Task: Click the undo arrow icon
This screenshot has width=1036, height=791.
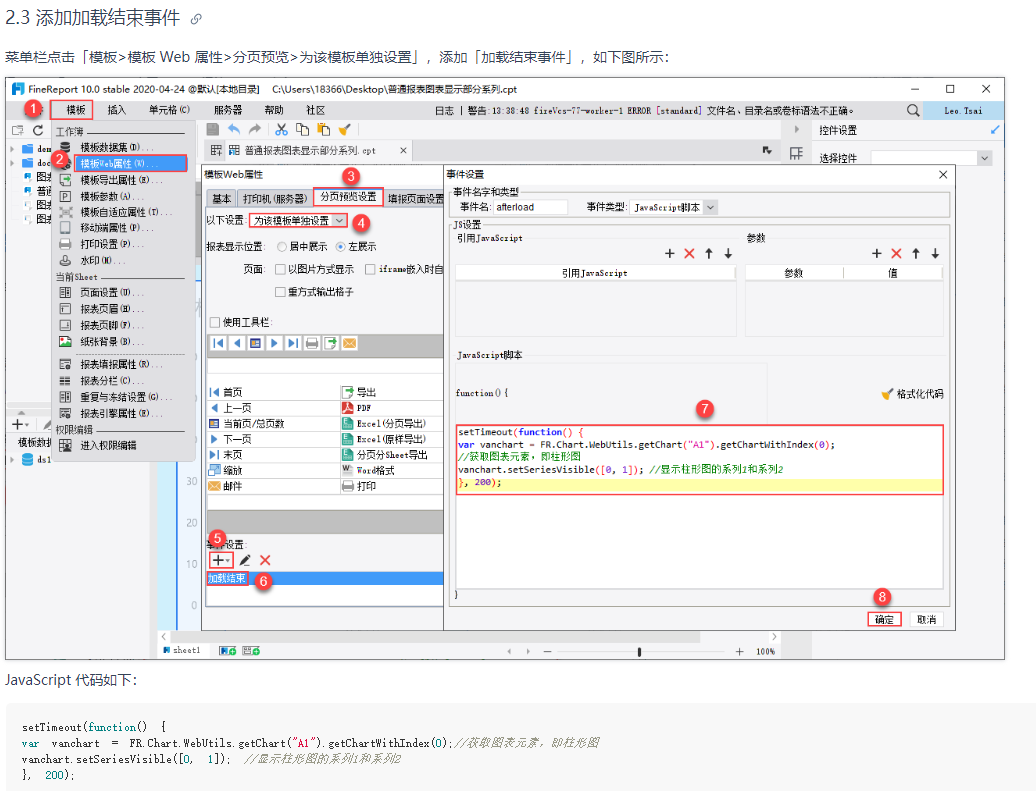Action: [234, 130]
